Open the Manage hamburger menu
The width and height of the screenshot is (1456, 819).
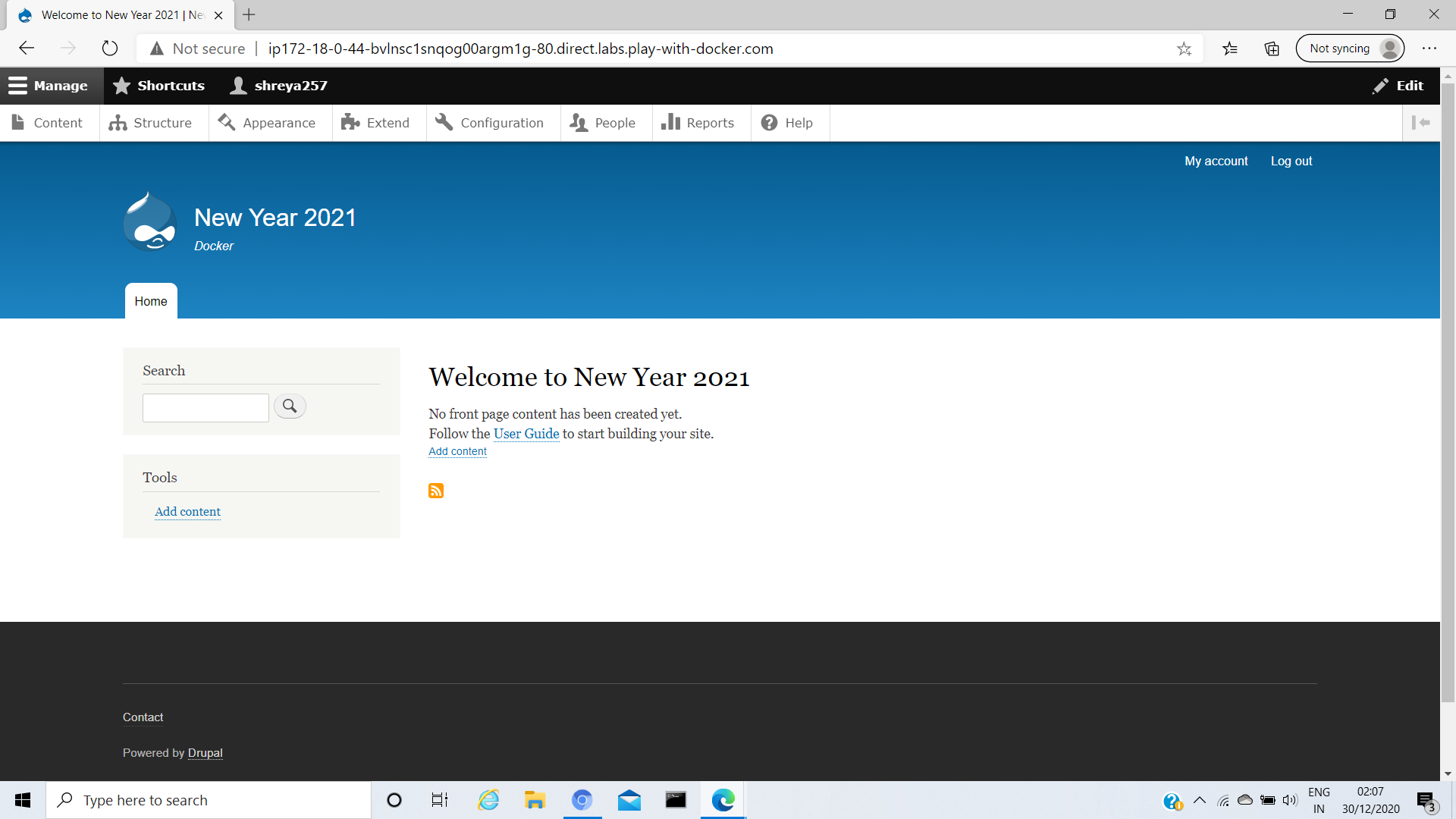17,85
